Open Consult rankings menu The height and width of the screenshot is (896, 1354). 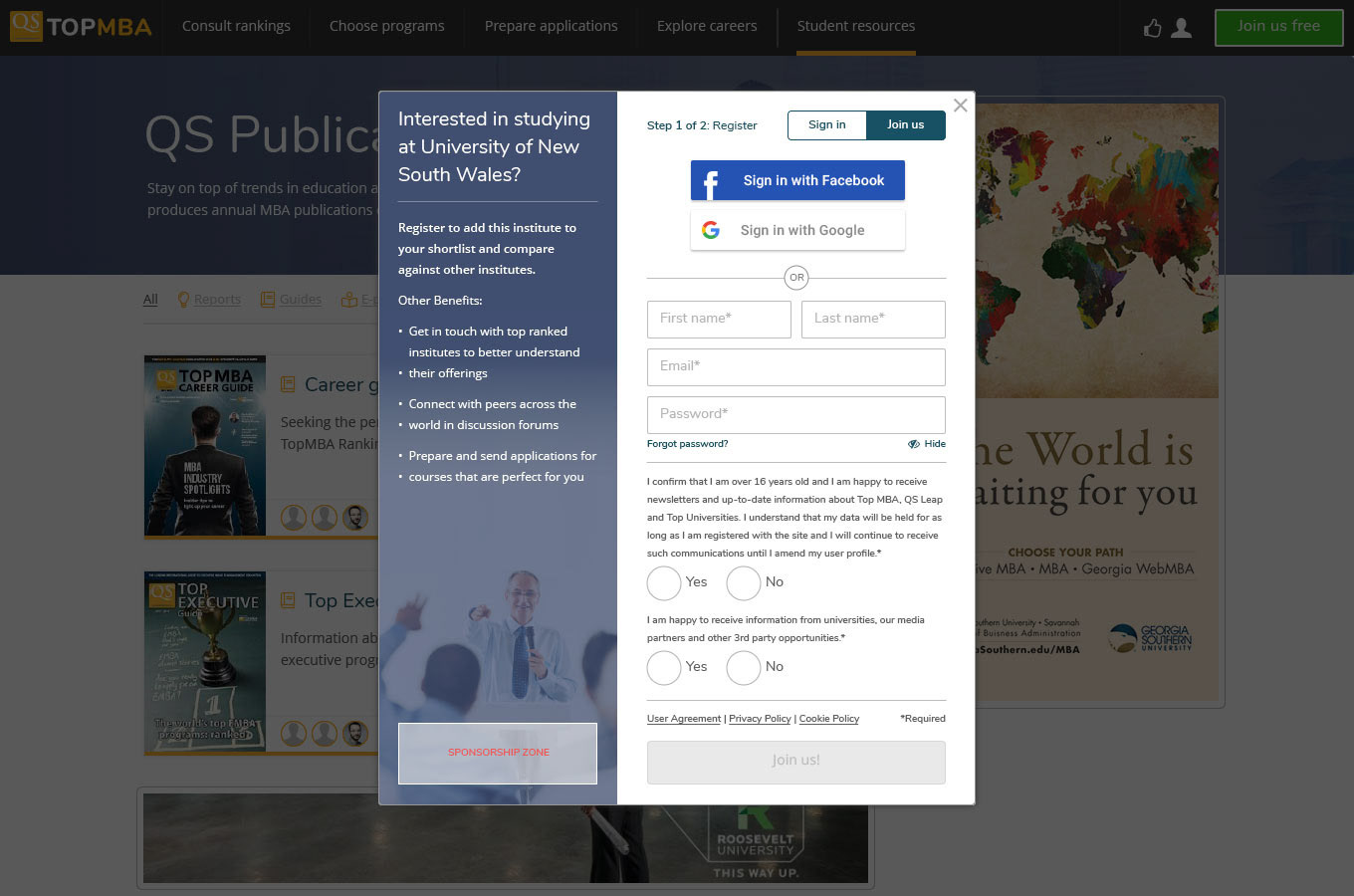pyautogui.click(x=236, y=27)
